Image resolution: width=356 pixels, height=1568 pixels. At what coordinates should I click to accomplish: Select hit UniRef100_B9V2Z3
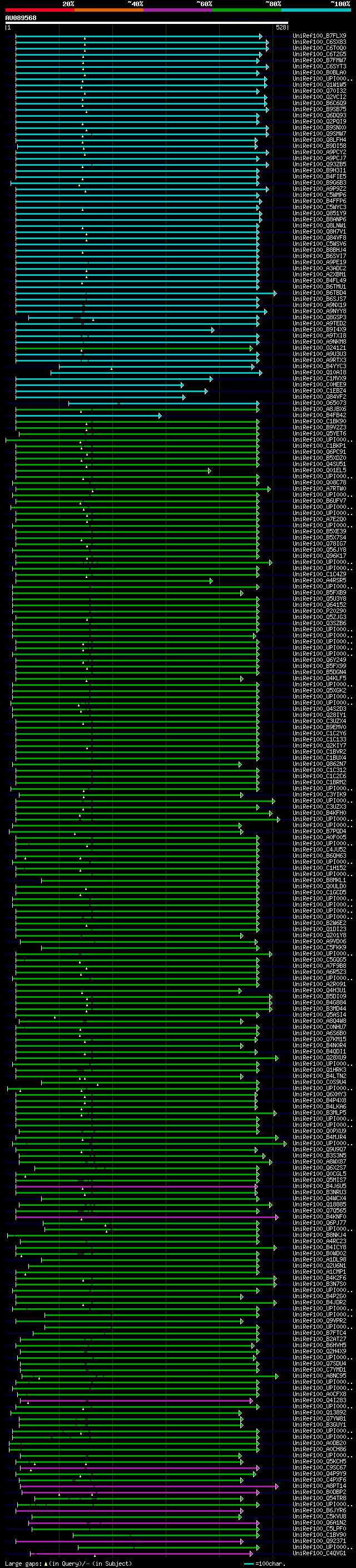point(319,427)
